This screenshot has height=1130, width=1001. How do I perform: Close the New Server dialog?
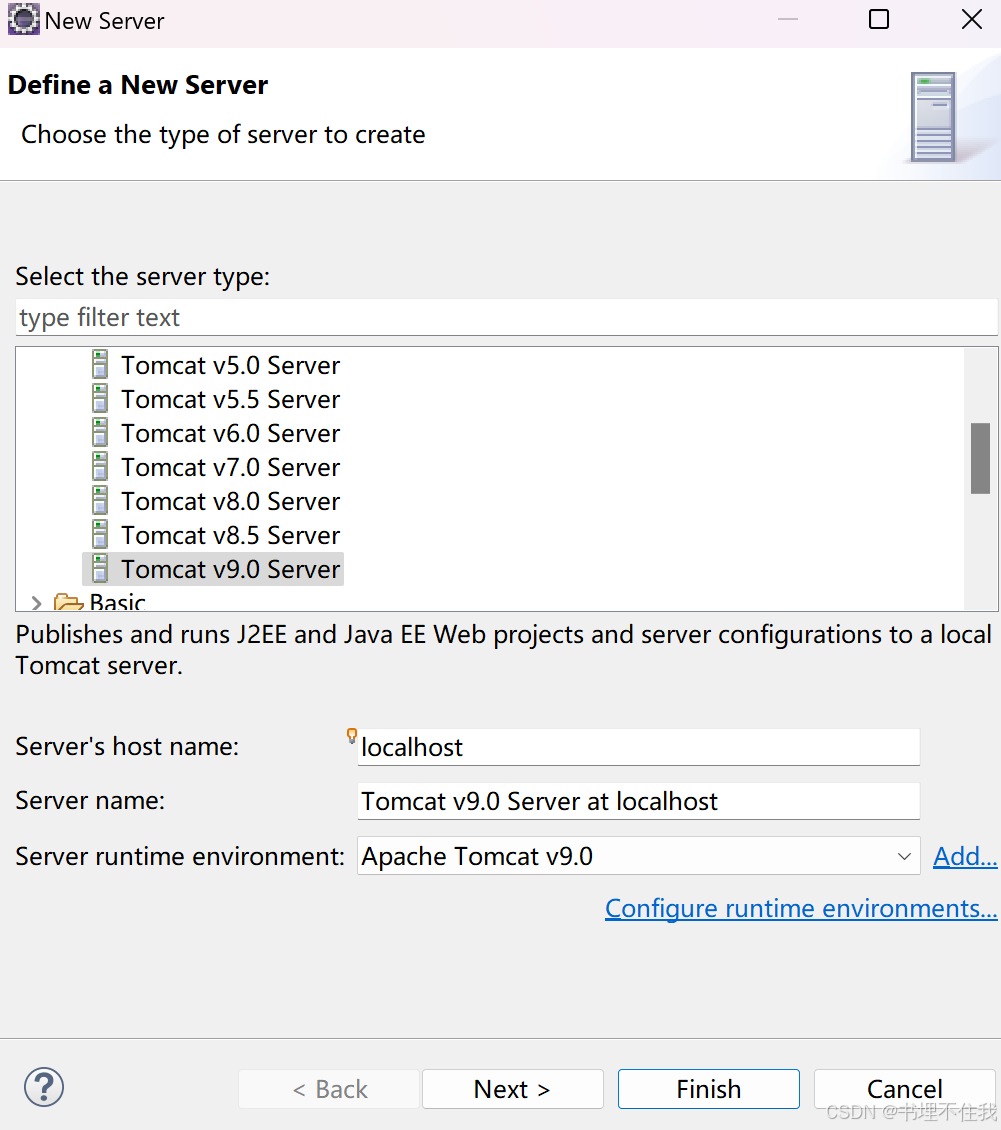click(x=971, y=19)
